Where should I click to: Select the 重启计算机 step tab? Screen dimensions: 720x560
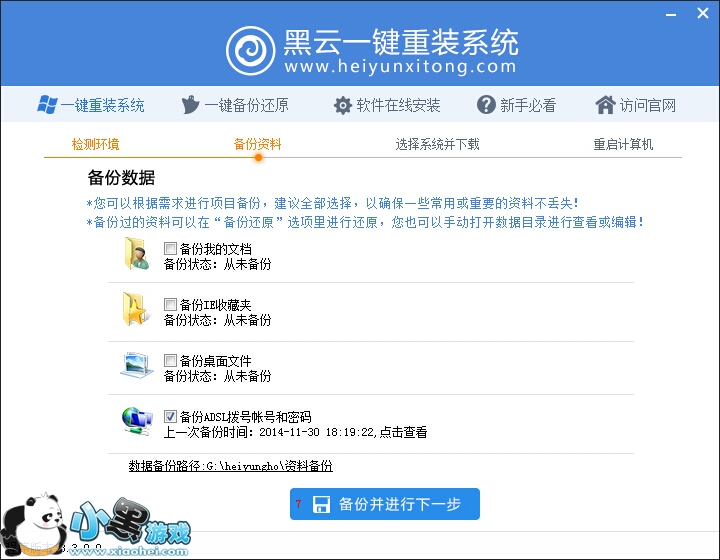tap(623, 145)
